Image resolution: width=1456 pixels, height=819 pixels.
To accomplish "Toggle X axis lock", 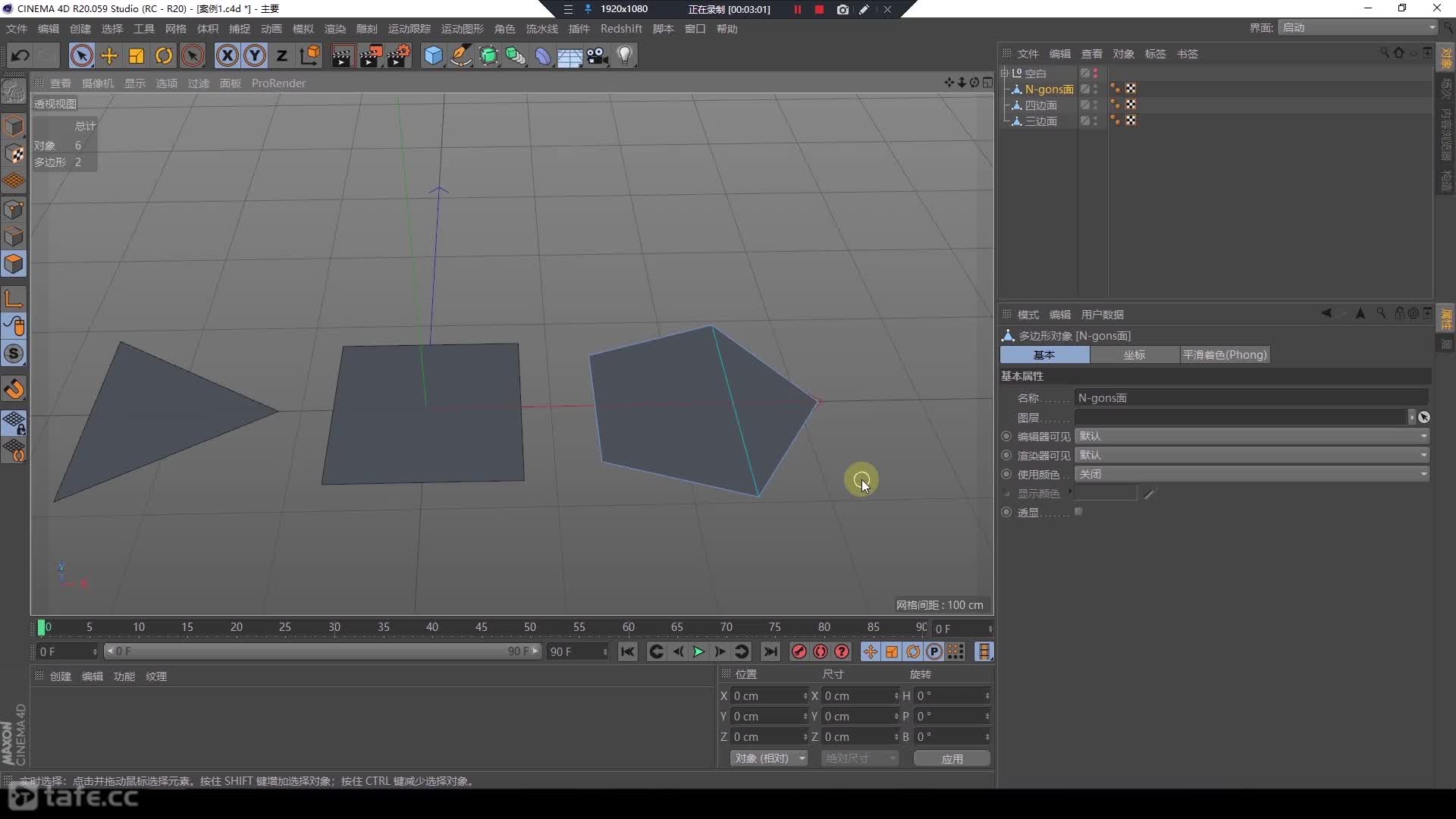I will tap(227, 55).
